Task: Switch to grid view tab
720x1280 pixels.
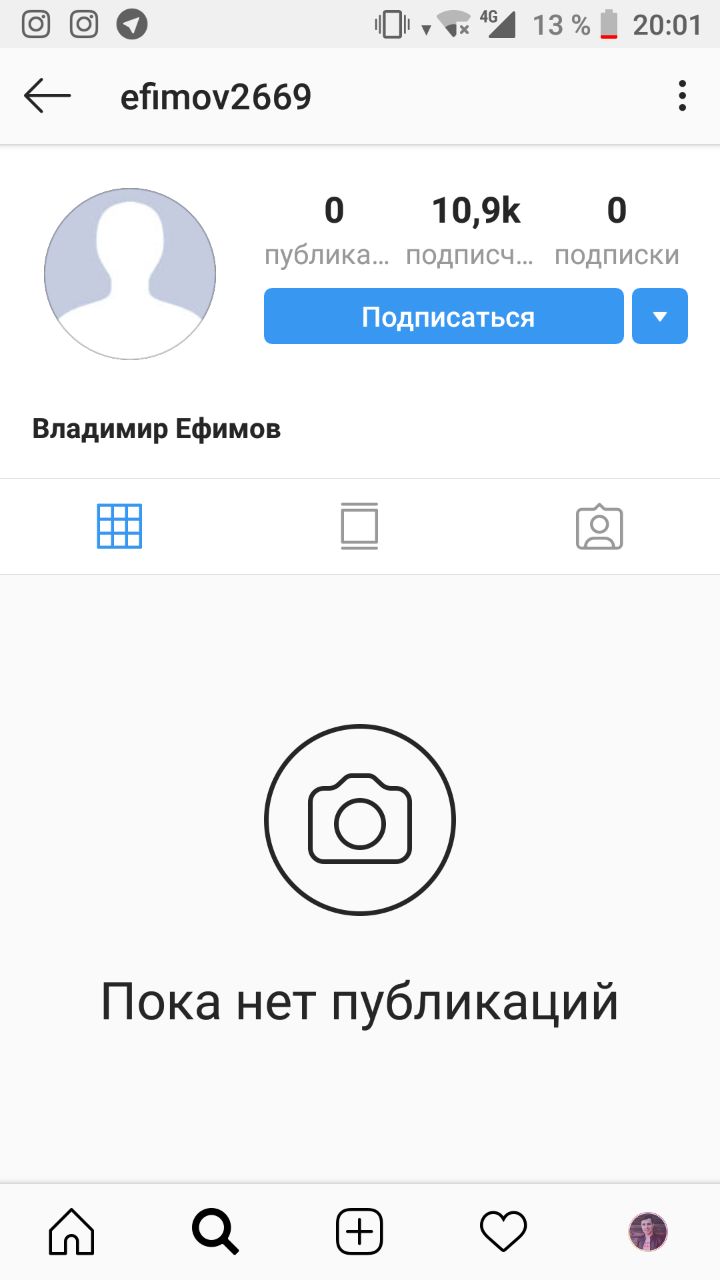Action: coord(120,526)
